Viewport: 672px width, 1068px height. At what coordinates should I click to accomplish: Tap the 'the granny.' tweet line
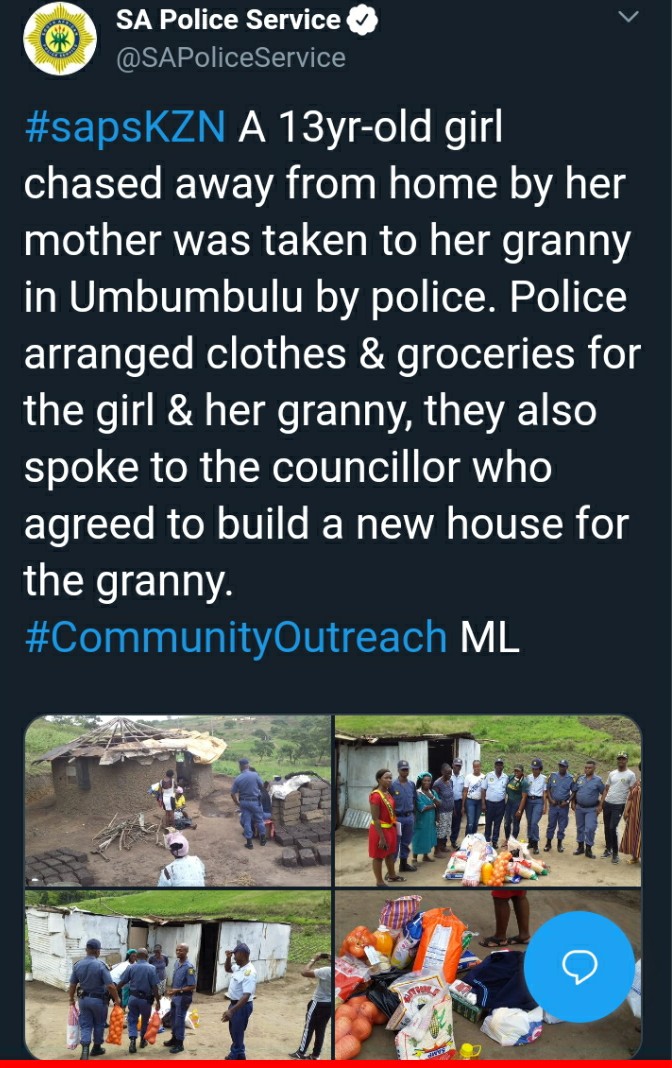[128, 581]
